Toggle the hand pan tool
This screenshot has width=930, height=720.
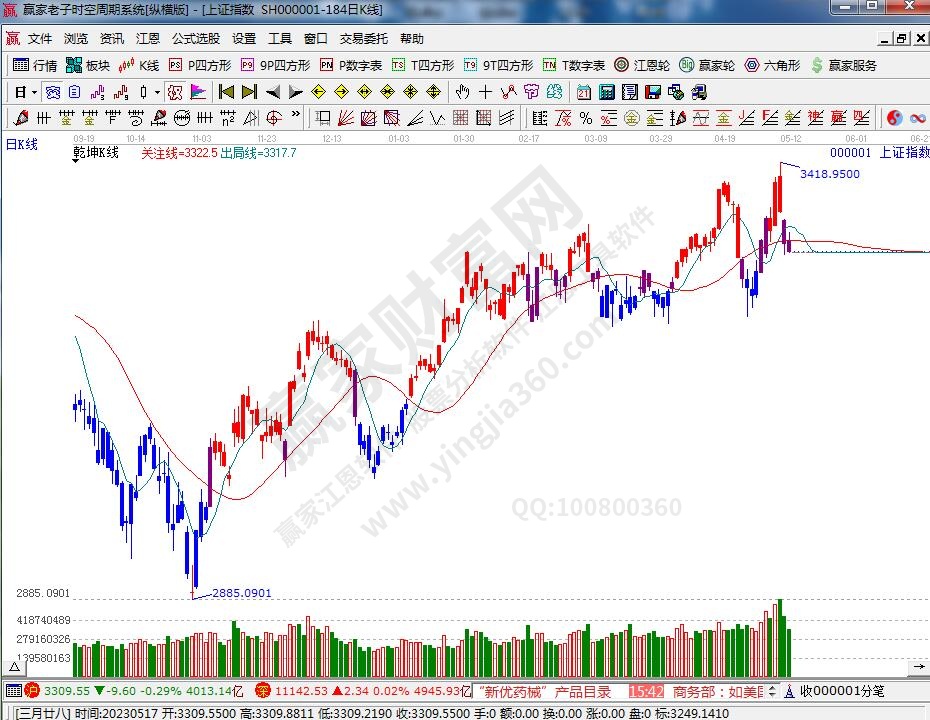point(462,92)
